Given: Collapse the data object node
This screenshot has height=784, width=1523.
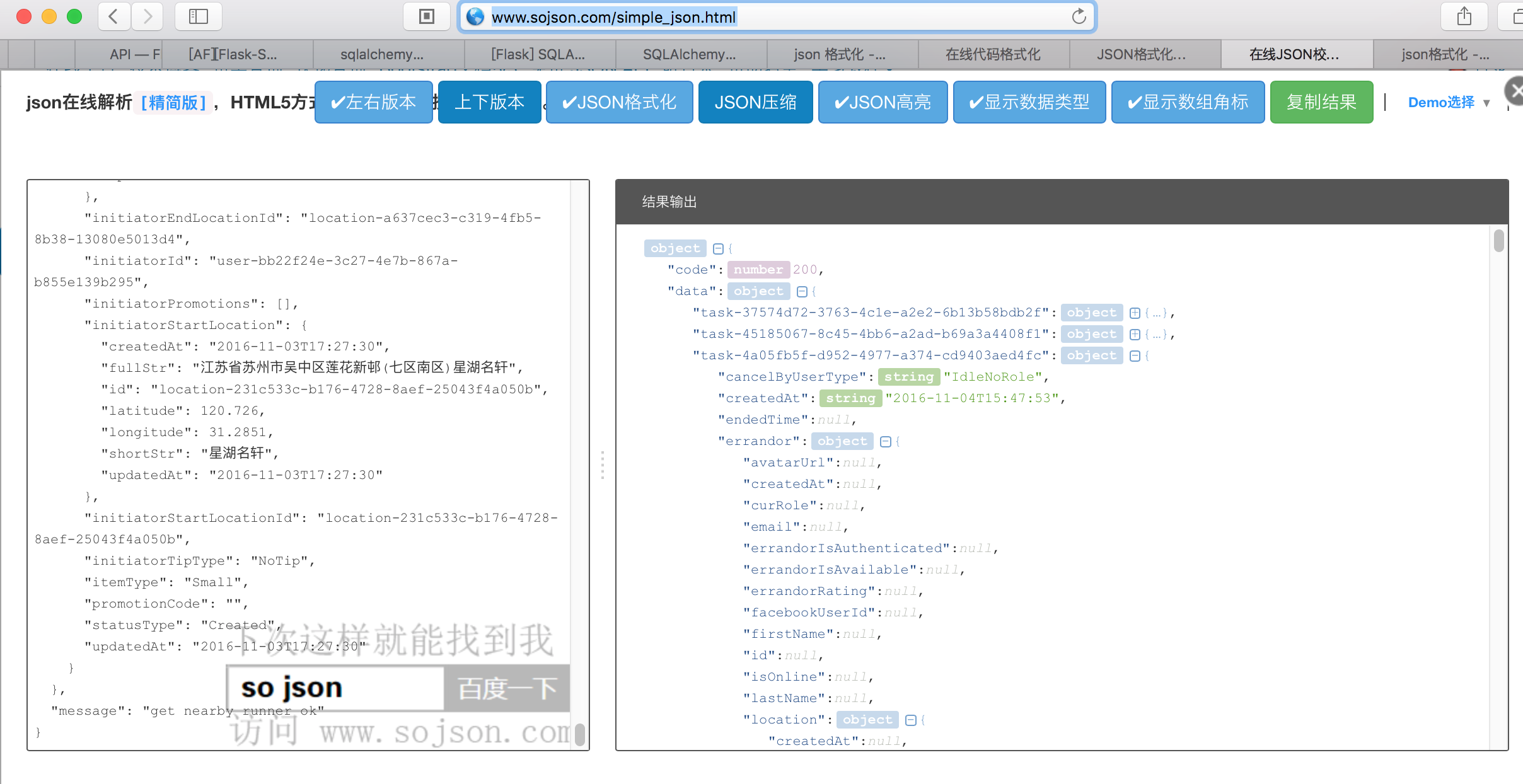Looking at the screenshot, I should point(802,292).
